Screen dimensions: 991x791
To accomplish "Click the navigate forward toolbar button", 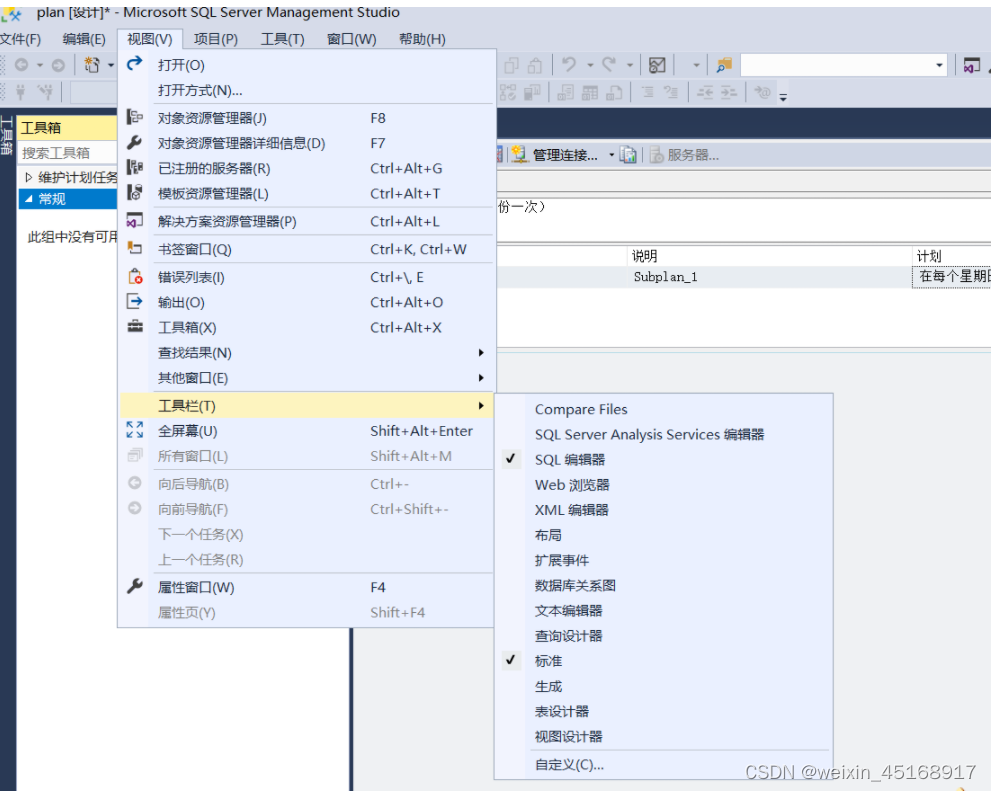I will [58, 65].
